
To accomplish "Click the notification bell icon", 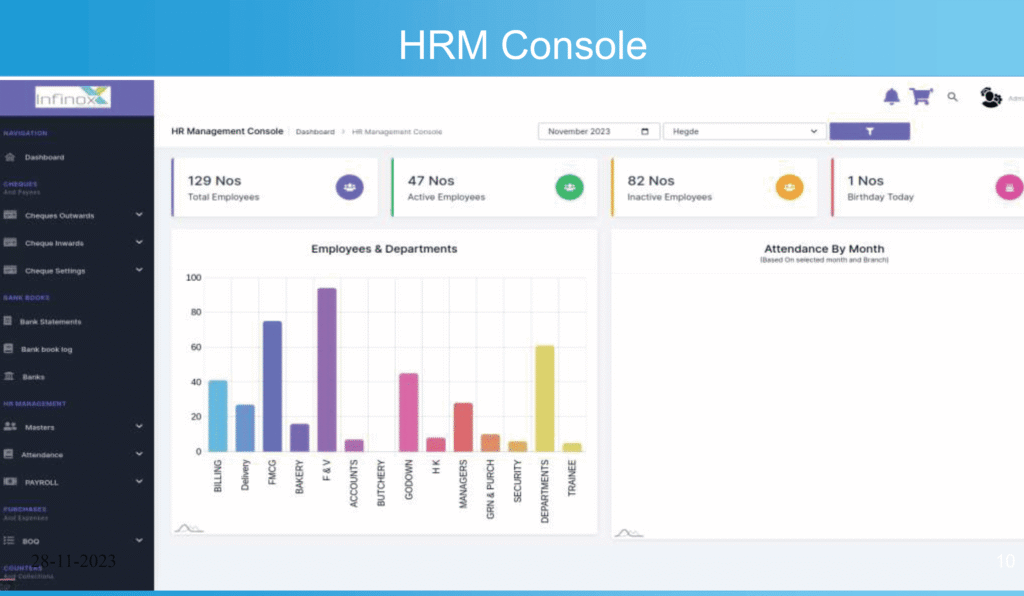I will coord(891,97).
